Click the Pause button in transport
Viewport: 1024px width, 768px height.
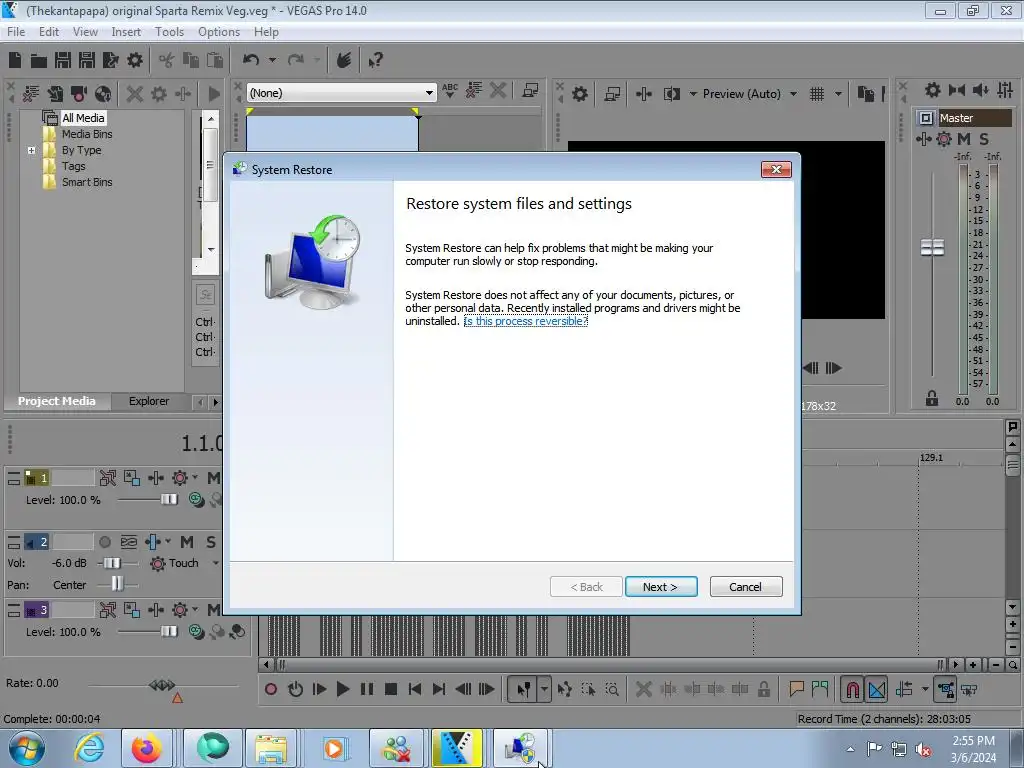point(367,689)
